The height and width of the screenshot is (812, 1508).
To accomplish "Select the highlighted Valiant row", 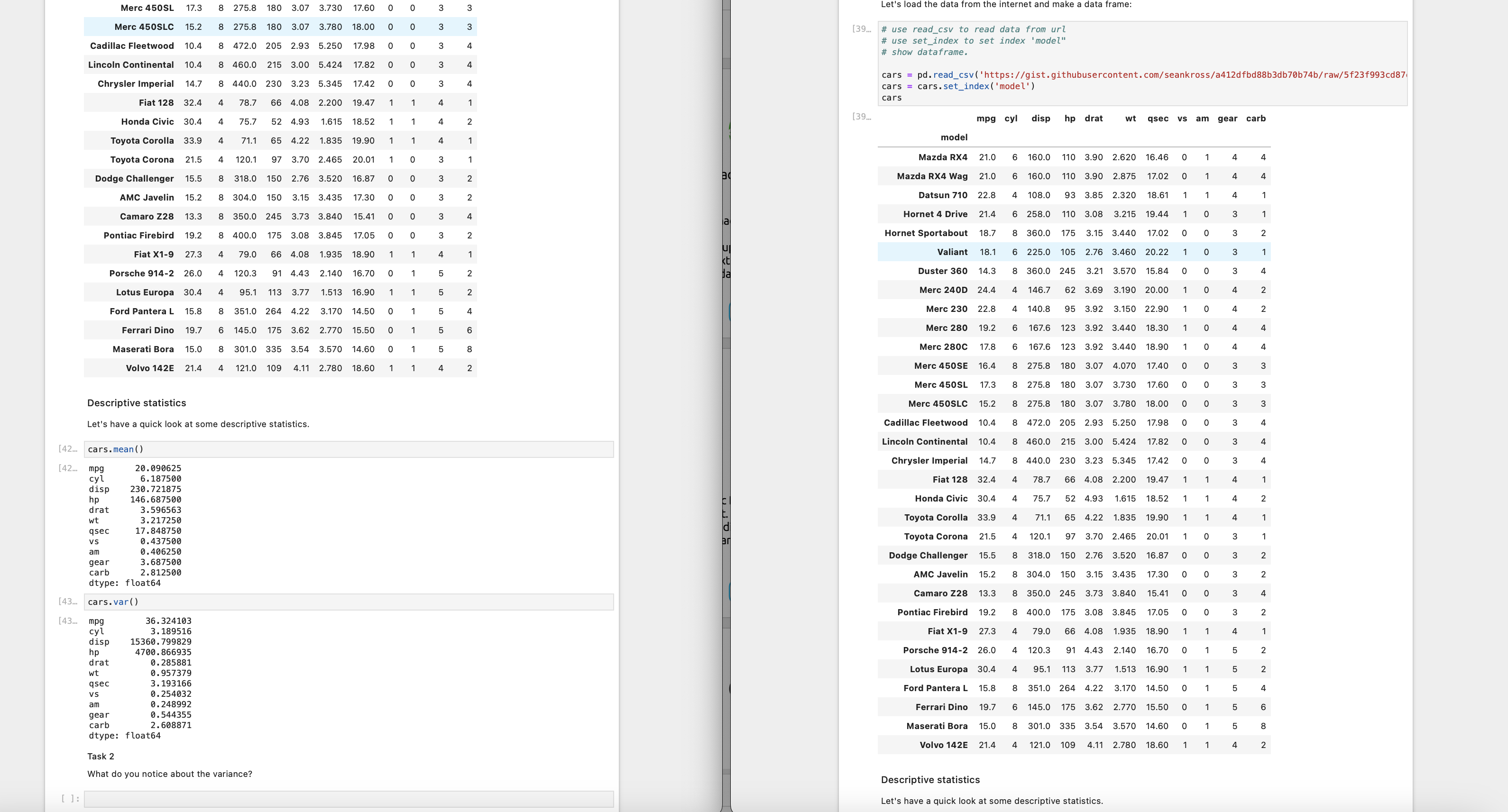I will pyautogui.click(x=1071, y=252).
